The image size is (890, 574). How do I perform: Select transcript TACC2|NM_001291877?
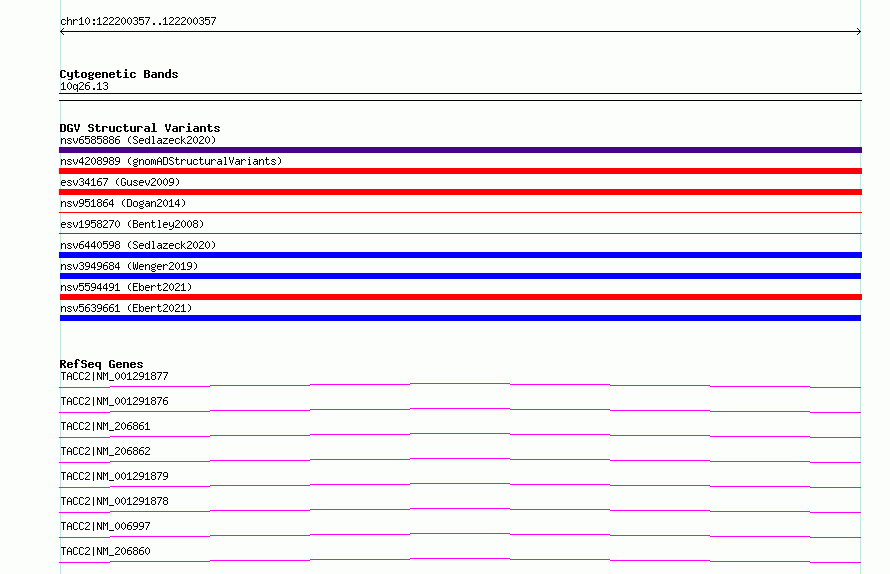114,376
